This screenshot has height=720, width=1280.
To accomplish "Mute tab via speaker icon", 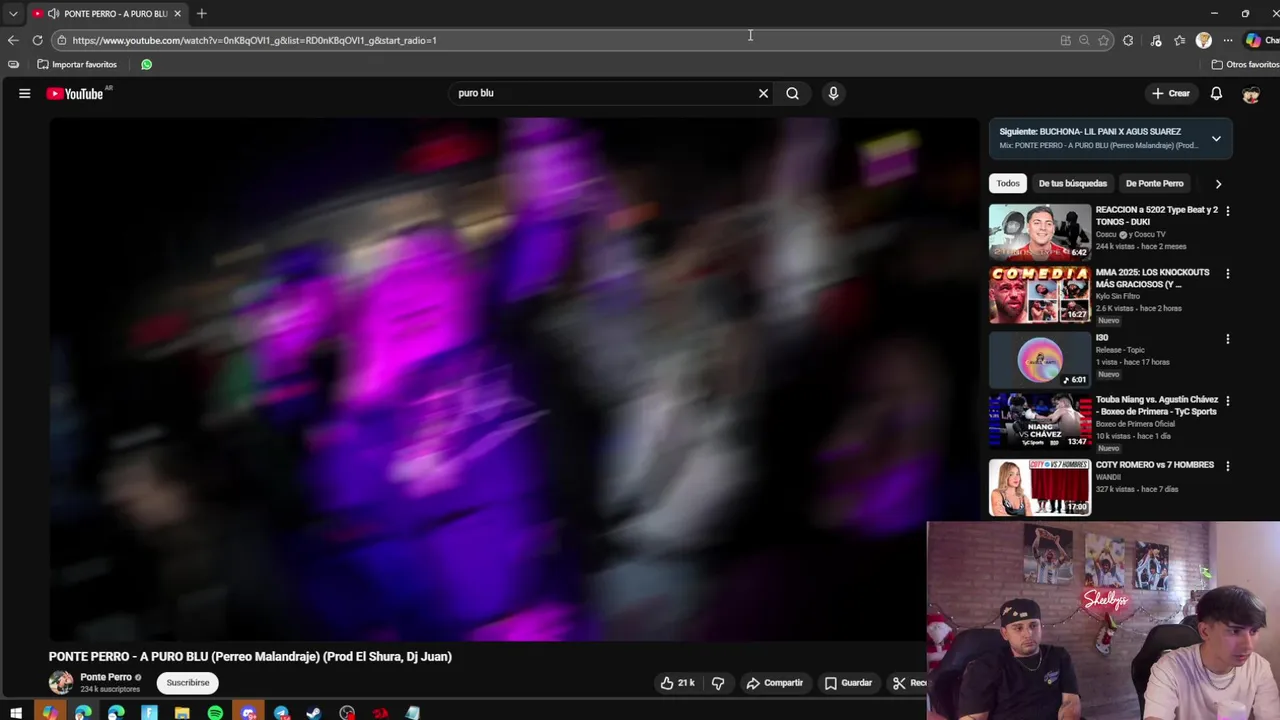I will (x=53, y=13).
